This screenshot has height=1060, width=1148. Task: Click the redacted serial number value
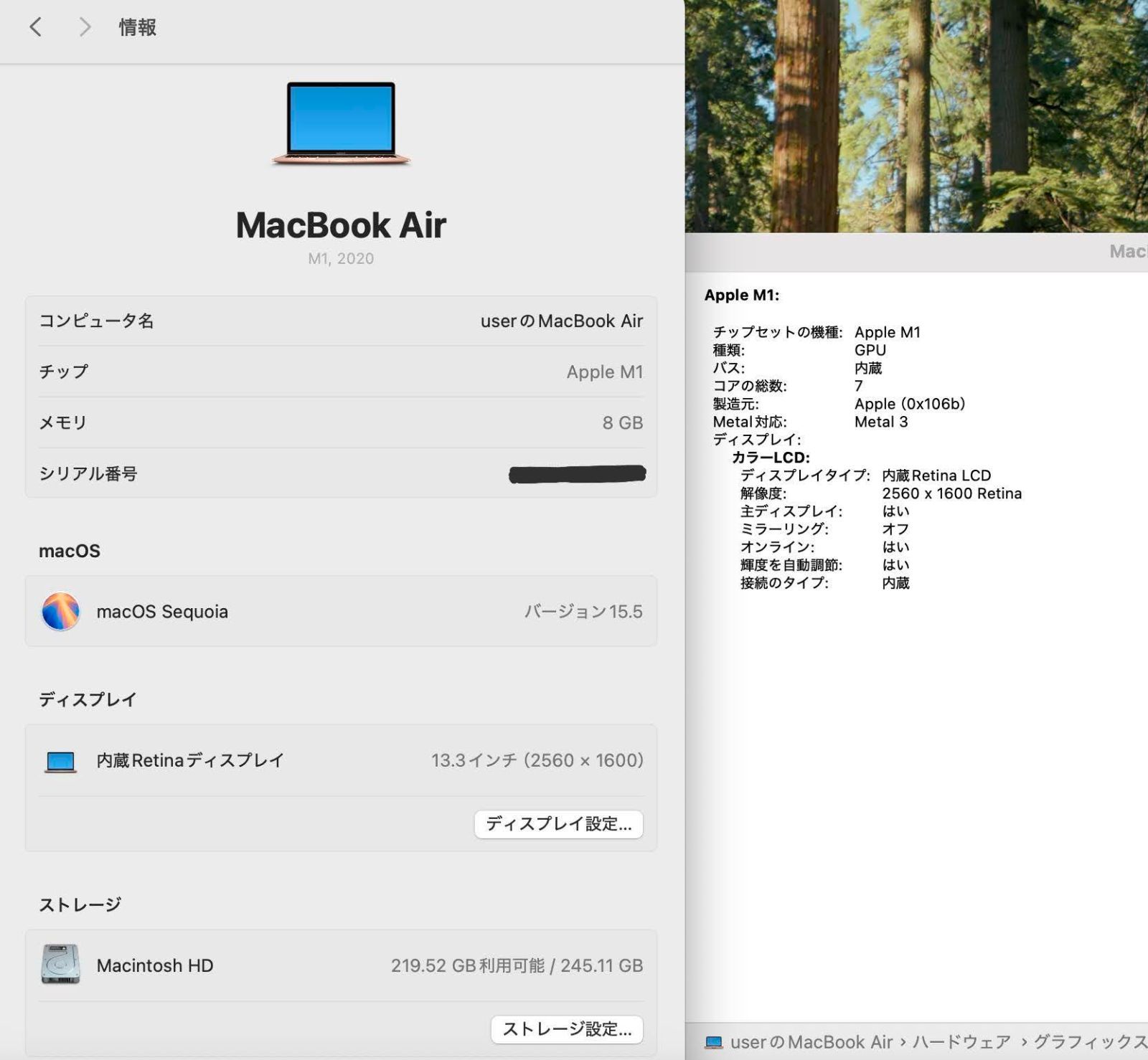[578, 474]
